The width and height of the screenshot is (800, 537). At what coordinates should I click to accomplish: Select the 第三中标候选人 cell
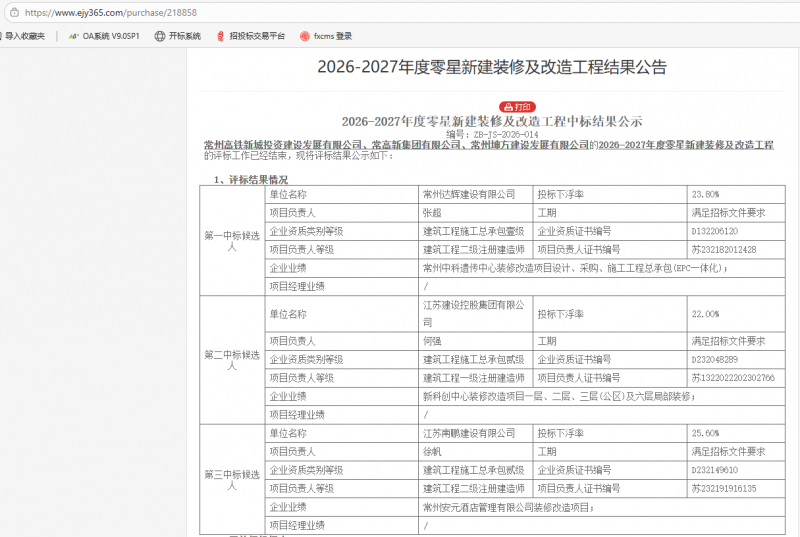point(232,479)
